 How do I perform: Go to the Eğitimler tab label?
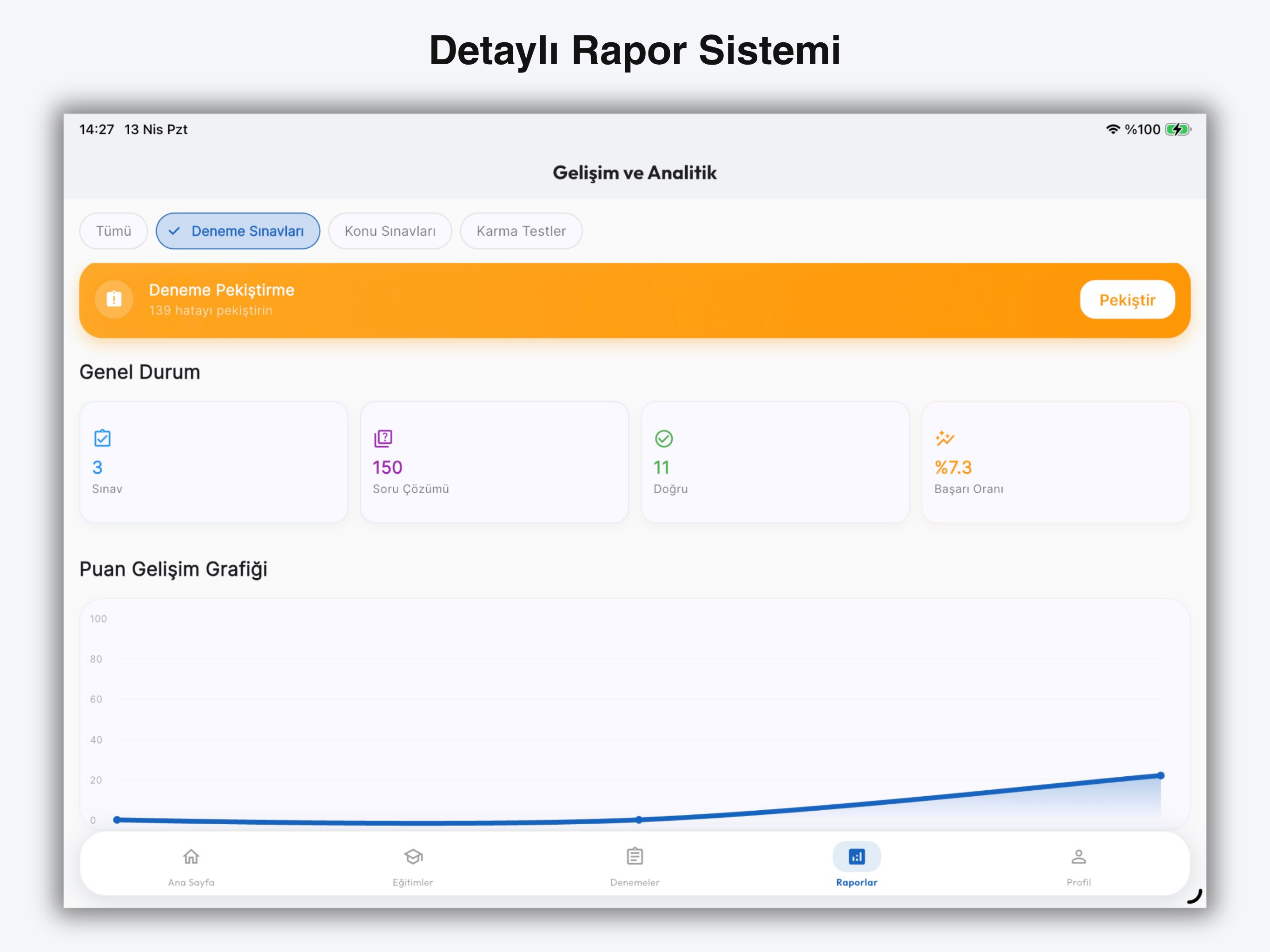click(413, 882)
